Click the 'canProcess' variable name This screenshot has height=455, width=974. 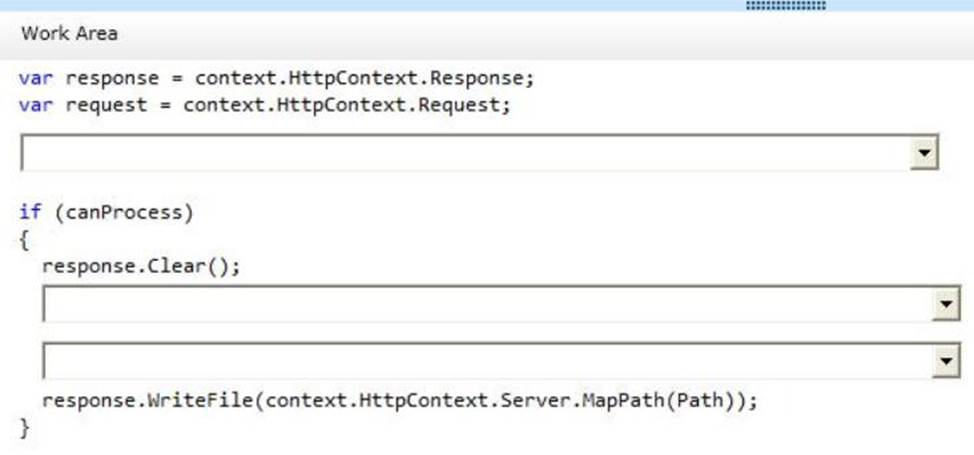pos(125,212)
